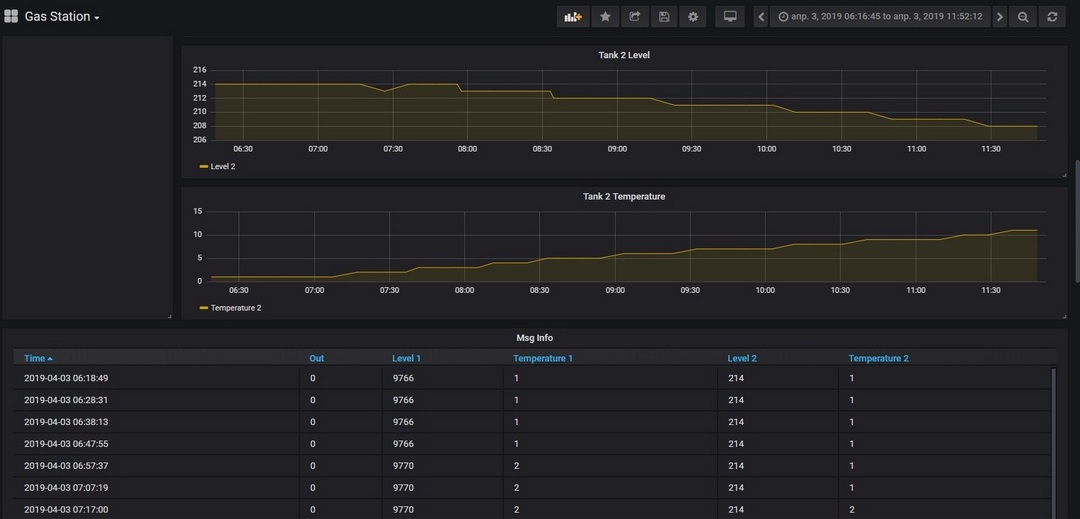Open the Tank 2 Level panel title menu

pyautogui.click(x=623, y=55)
